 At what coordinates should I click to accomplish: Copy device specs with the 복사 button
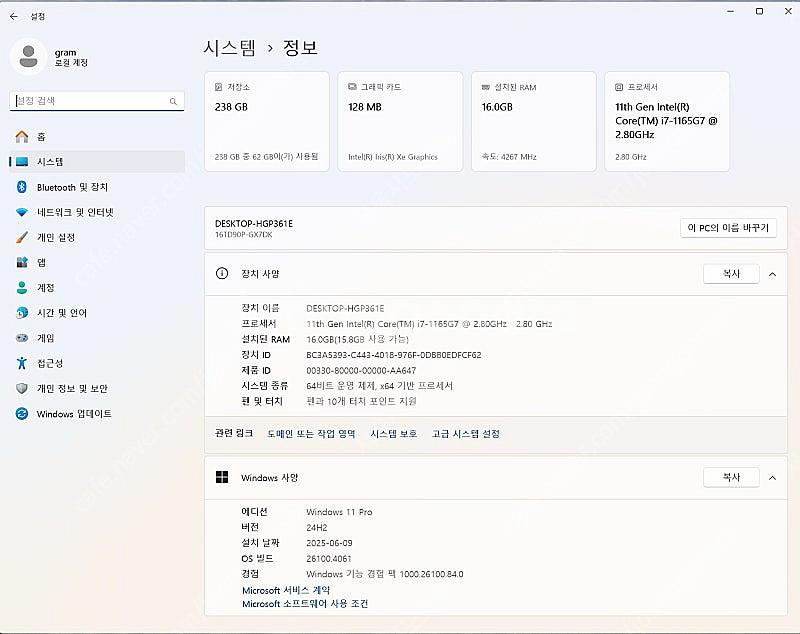[x=731, y=273]
